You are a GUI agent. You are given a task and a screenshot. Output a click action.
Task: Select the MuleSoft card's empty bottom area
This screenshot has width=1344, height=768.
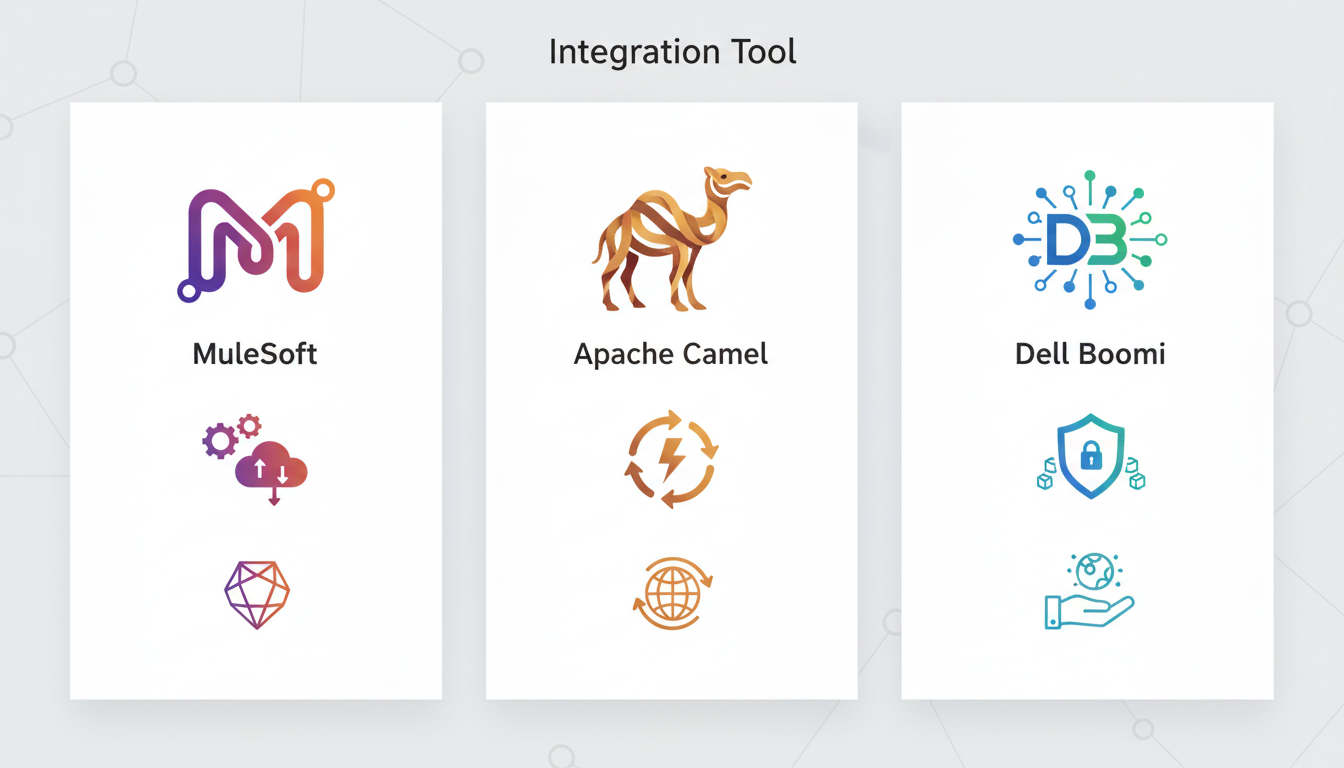[256, 665]
